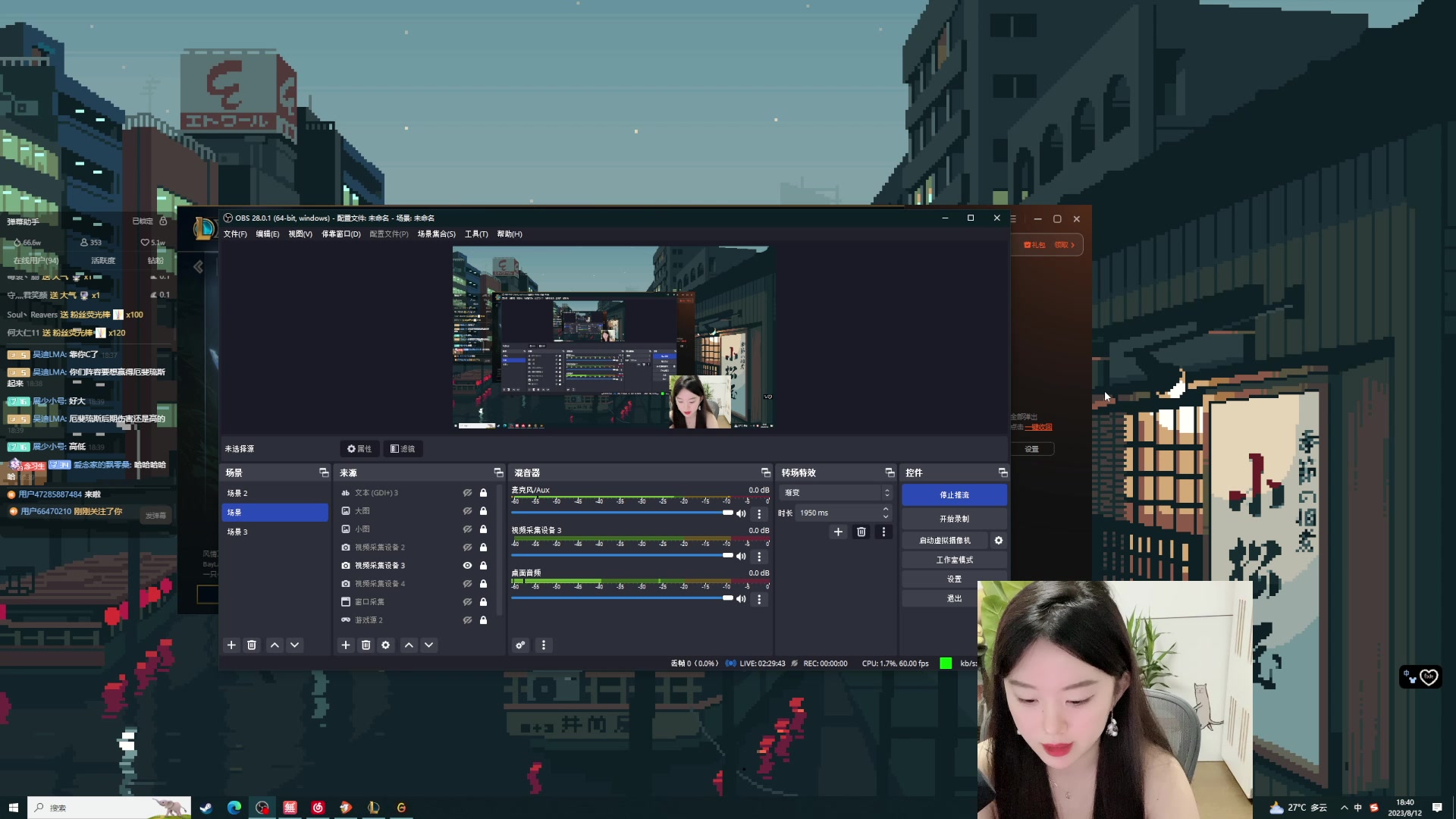
Task: Pop out the 来源 dock panel icon
Action: [498, 472]
